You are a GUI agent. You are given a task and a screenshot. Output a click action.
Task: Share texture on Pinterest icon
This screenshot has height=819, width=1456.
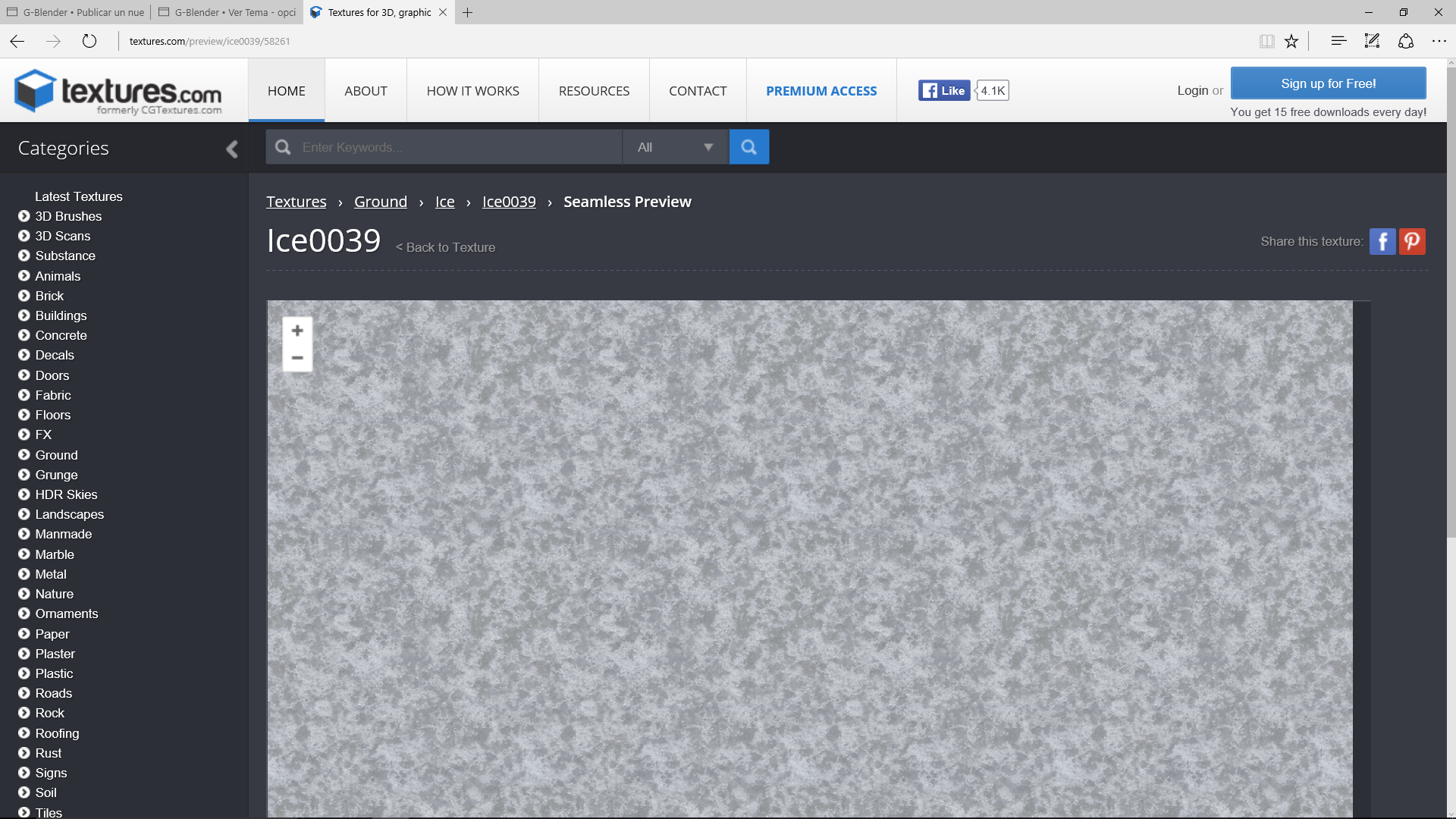click(x=1412, y=241)
